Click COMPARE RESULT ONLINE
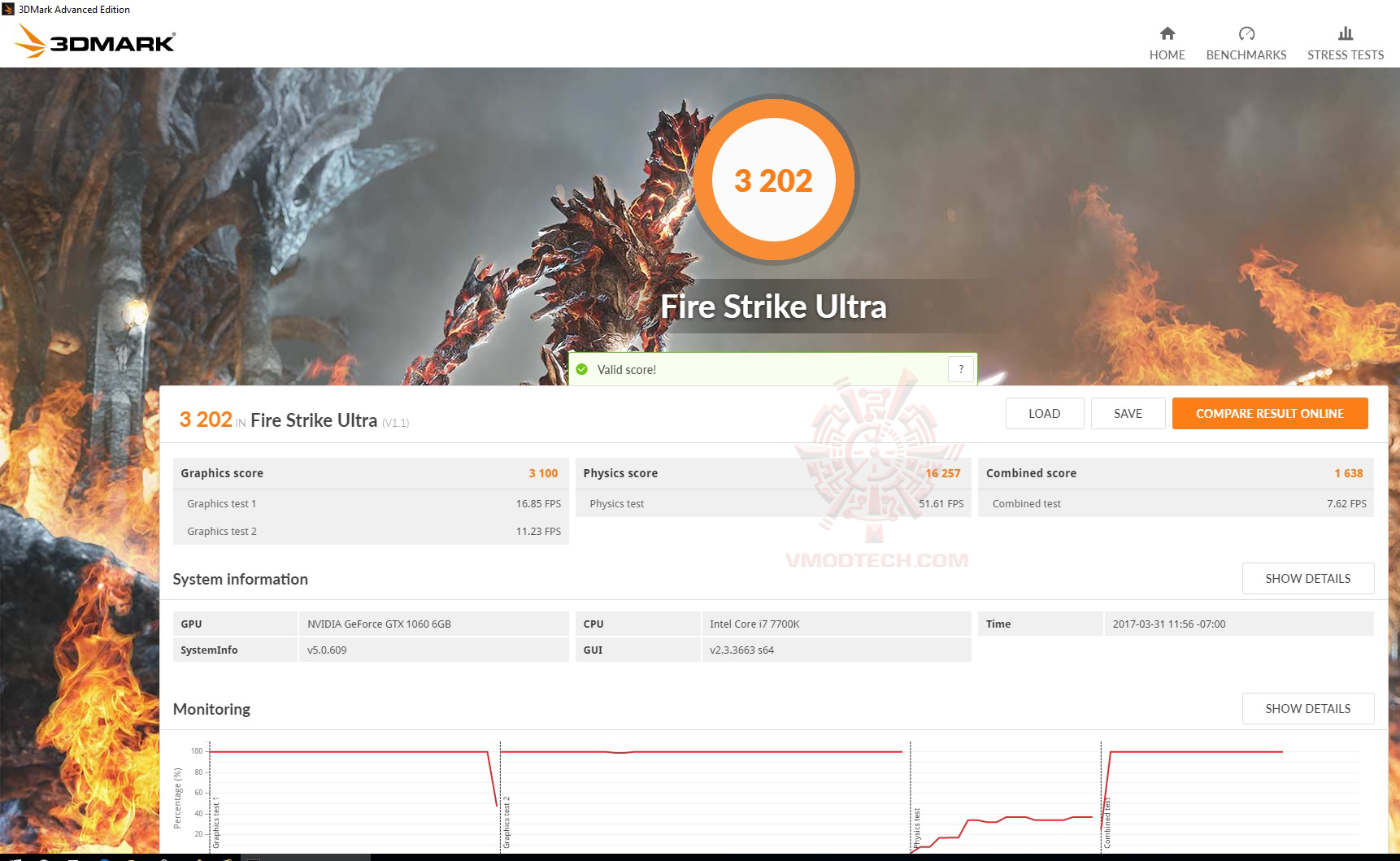Image resolution: width=1400 pixels, height=861 pixels. tap(1270, 413)
